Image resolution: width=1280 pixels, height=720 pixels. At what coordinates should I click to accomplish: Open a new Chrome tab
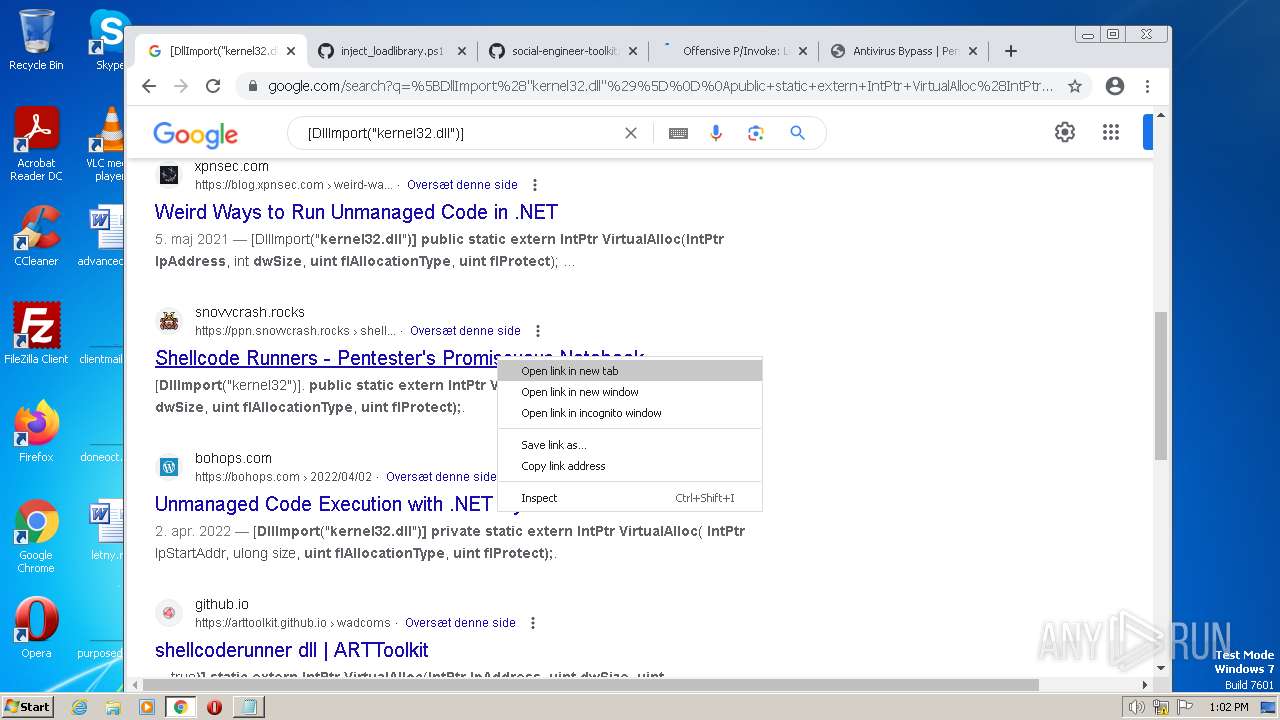point(1011,51)
